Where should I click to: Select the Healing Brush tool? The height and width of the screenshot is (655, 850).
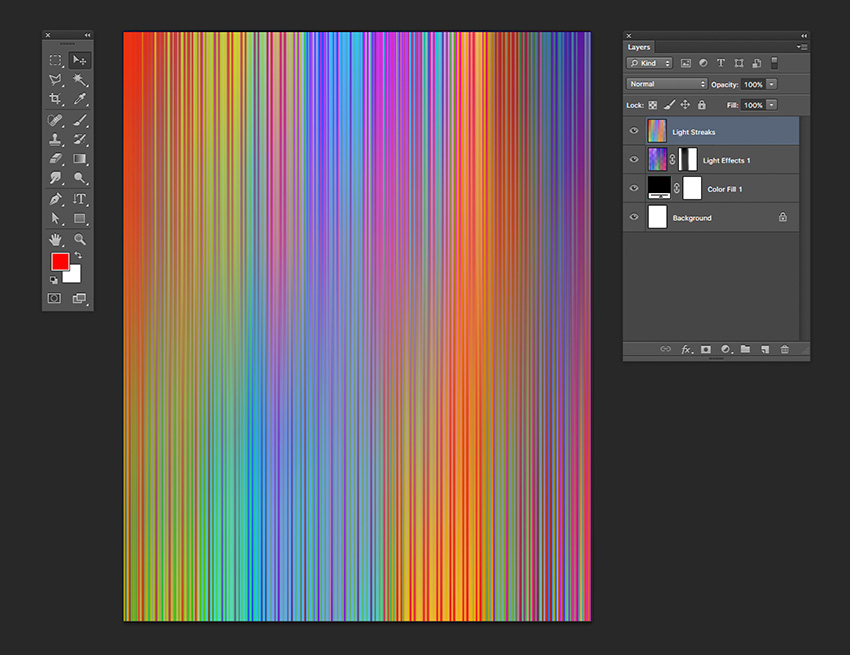(55, 120)
